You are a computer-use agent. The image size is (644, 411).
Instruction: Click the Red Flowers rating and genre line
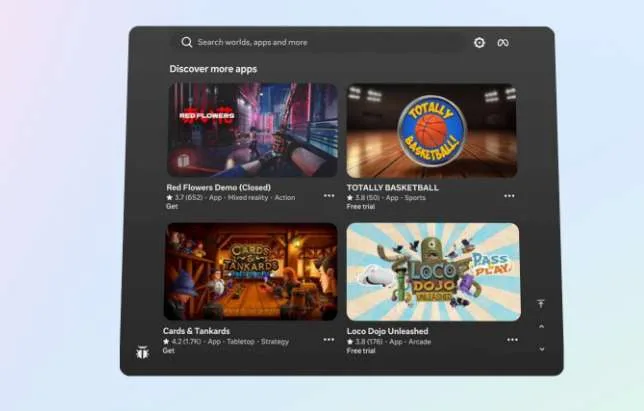(230, 197)
